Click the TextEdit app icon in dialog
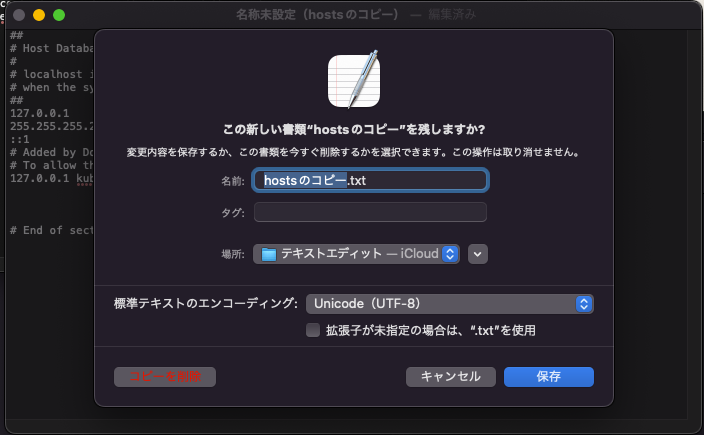The width and height of the screenshot is (704, 435). (354, 79)
